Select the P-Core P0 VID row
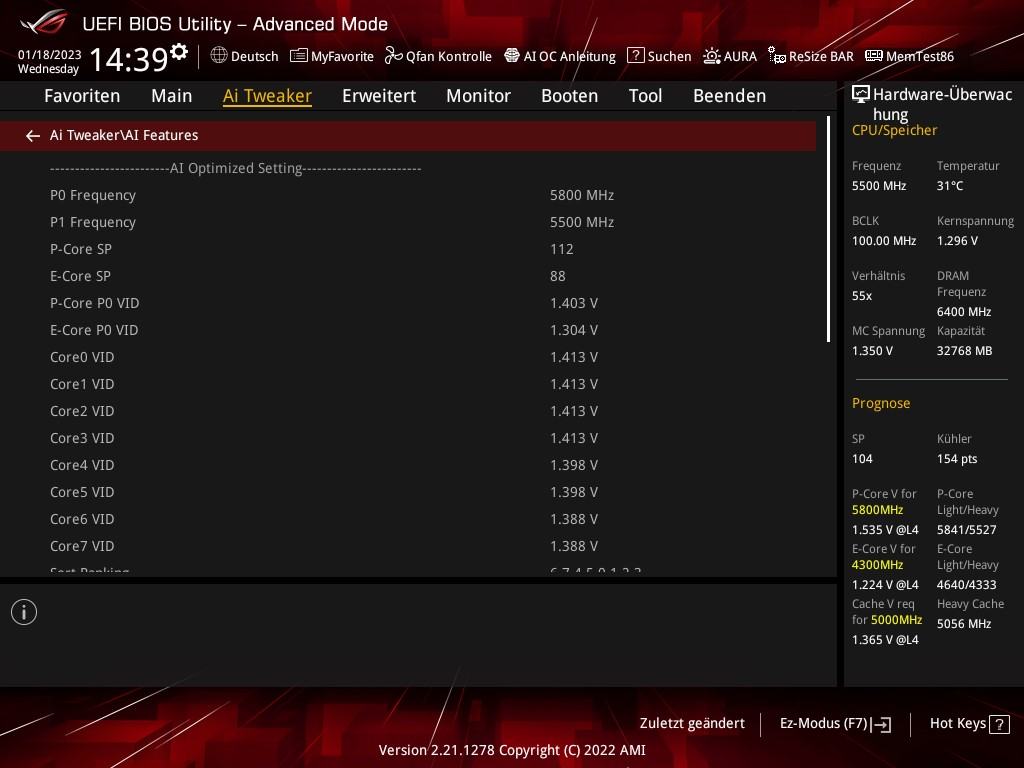Viewport: 1024px width, 768px height. (408, 303)
